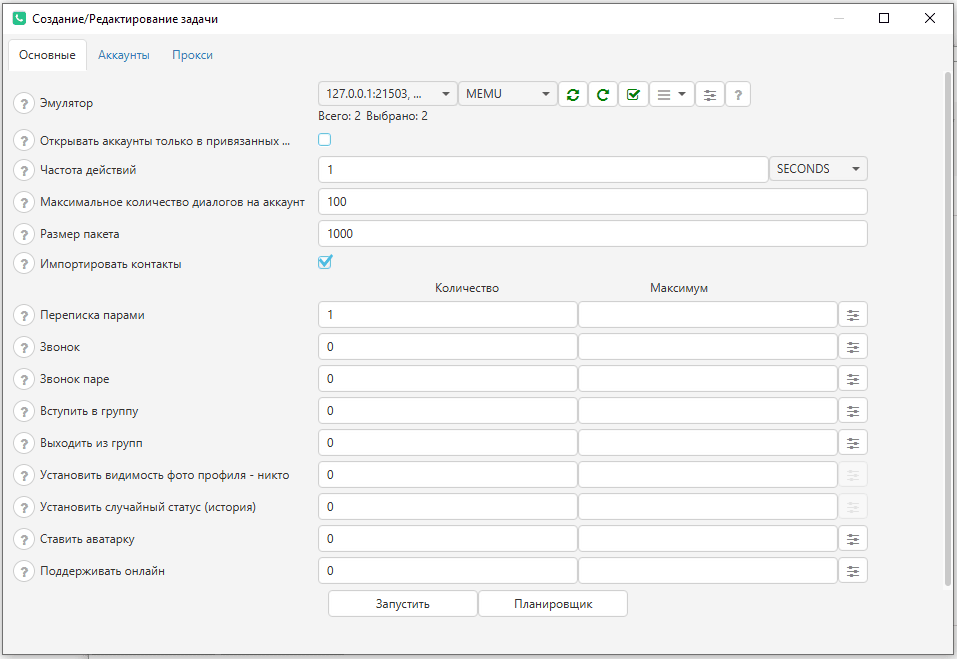Show help for Открывать аккаунты только в привязанных

[24, 141]
